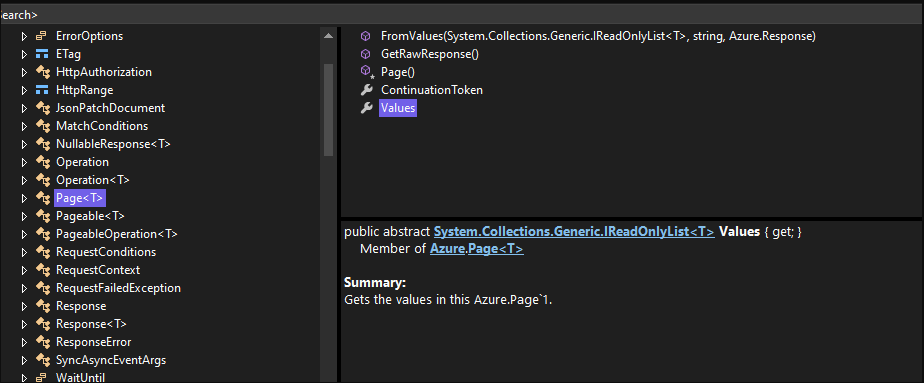Click the ErrorOptions enum icon

click(42, 36)
